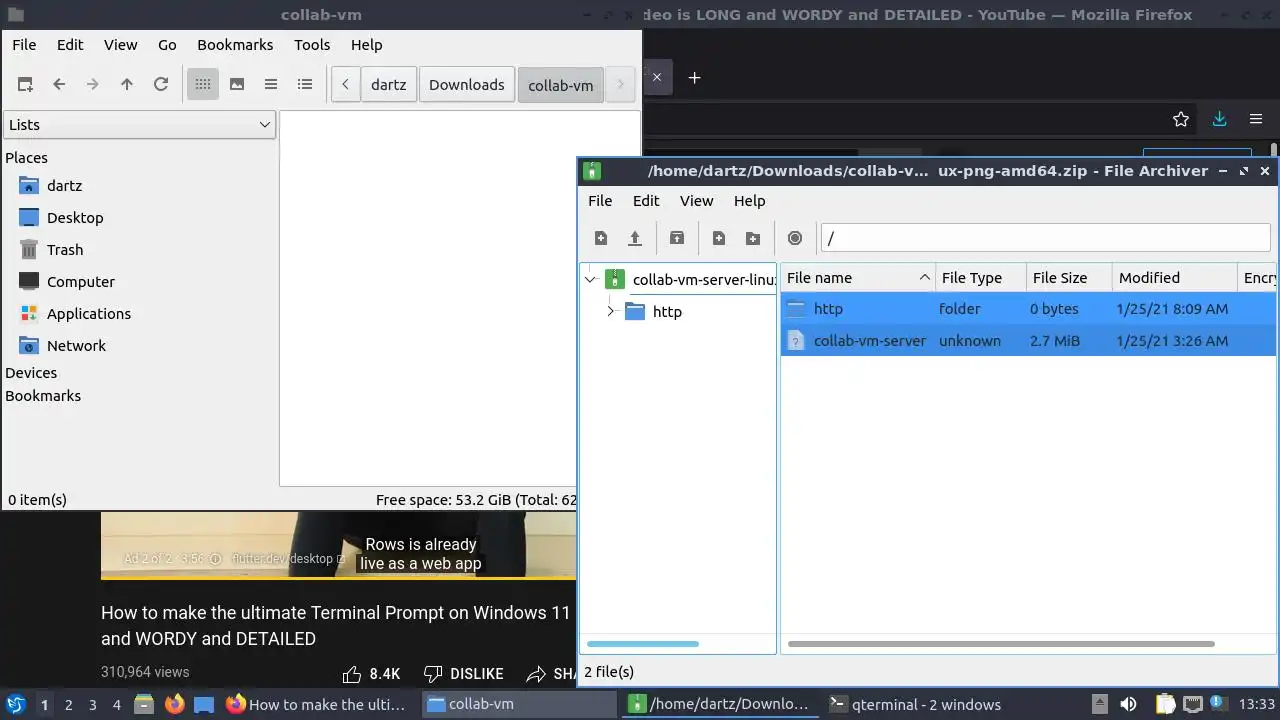
Task: Switch to thumbnail view mode
Action: pos(237,85)
